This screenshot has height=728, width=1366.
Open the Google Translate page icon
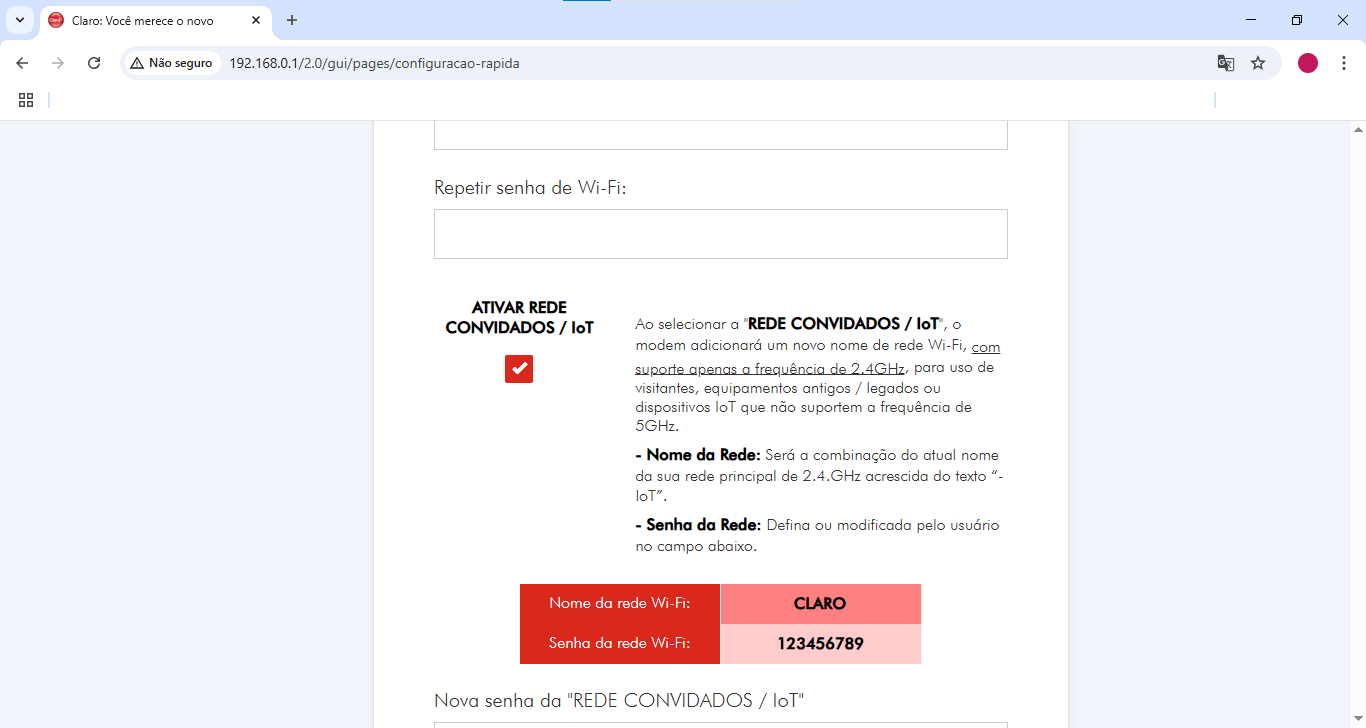tap(1225, 63)
